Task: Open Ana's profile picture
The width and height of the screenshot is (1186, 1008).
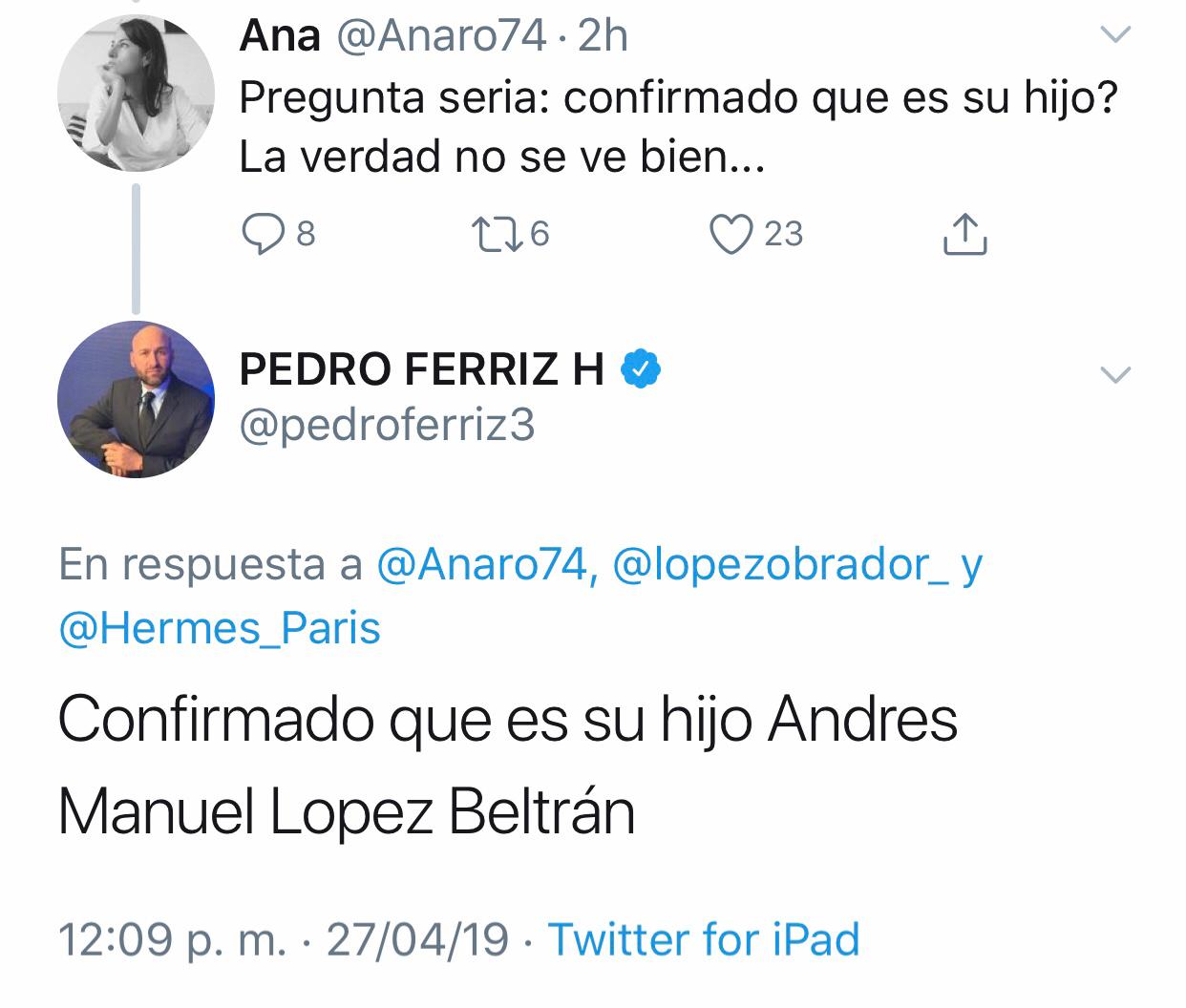Action: click(136, 94)
